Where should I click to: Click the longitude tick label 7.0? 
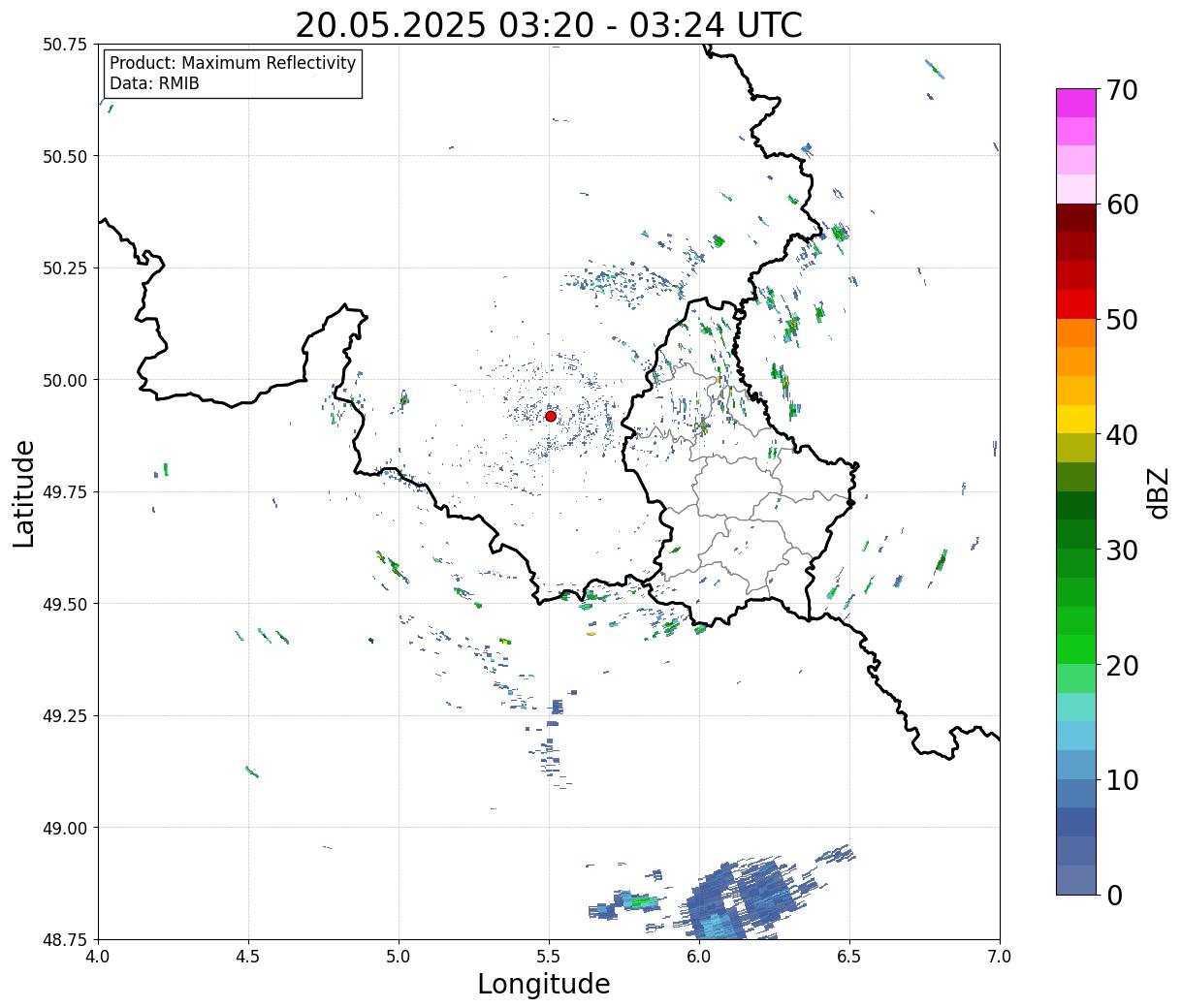(x=1000, y=957)
